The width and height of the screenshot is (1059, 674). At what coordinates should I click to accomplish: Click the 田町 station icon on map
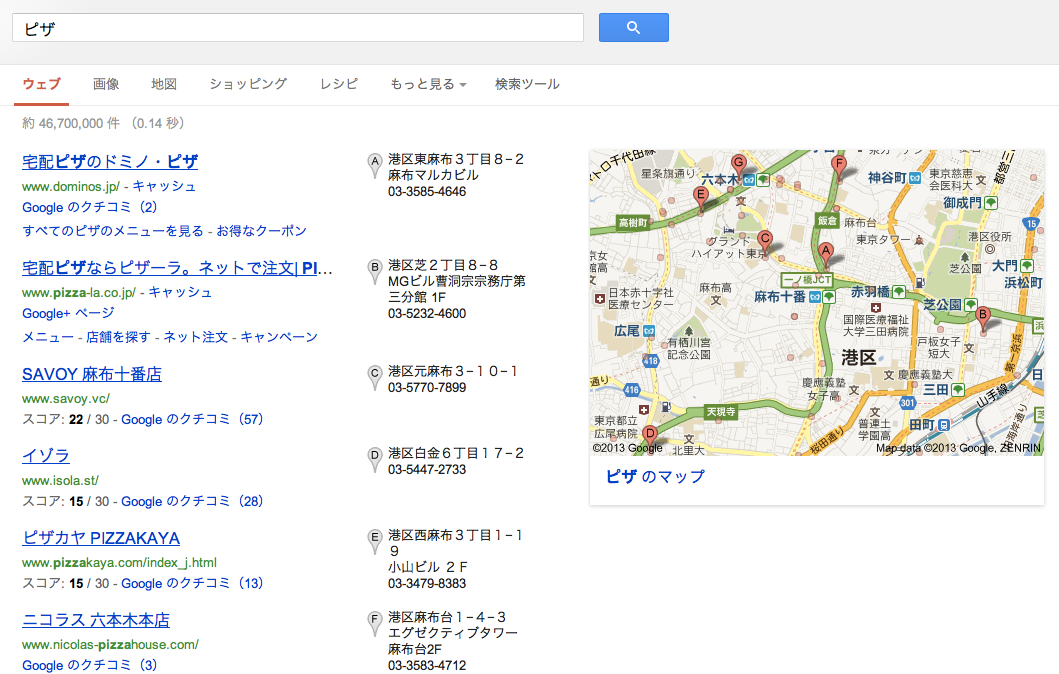tap(944, 425)
